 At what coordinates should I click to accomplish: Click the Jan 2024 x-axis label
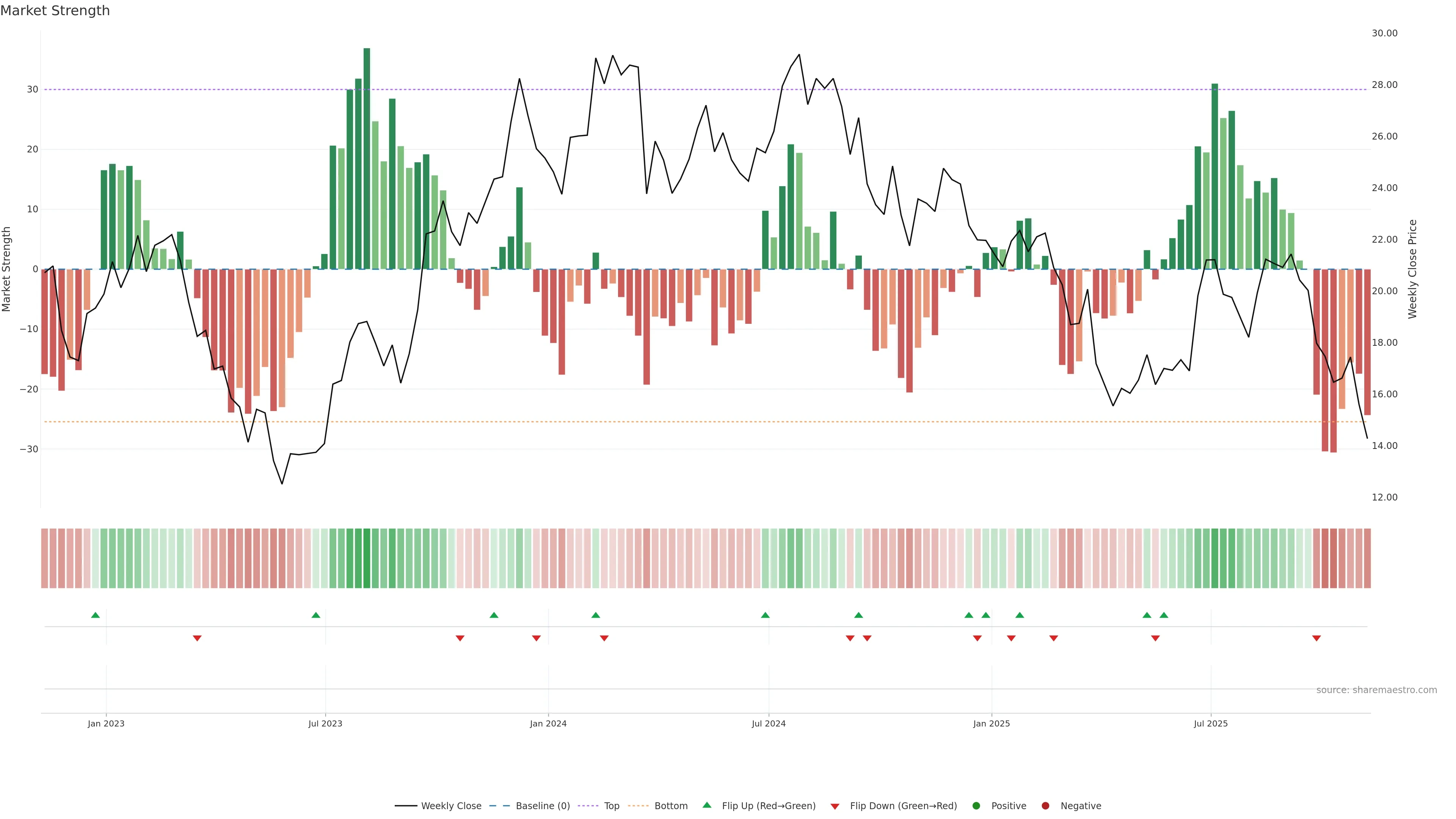coord(548,723)
